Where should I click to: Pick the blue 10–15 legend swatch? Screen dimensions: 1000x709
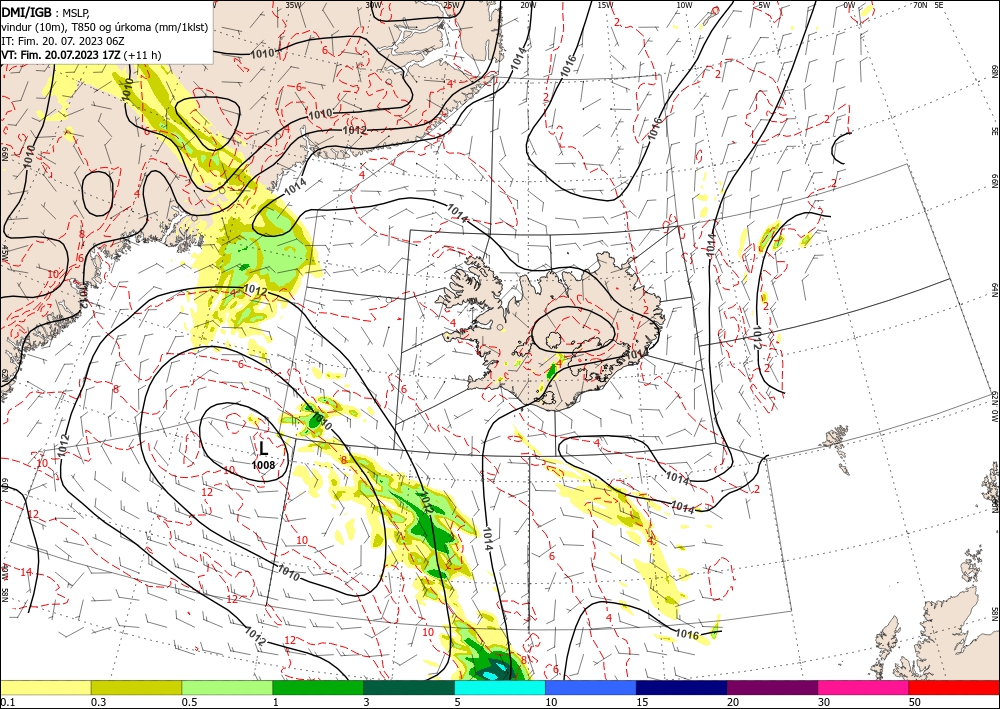591,687
